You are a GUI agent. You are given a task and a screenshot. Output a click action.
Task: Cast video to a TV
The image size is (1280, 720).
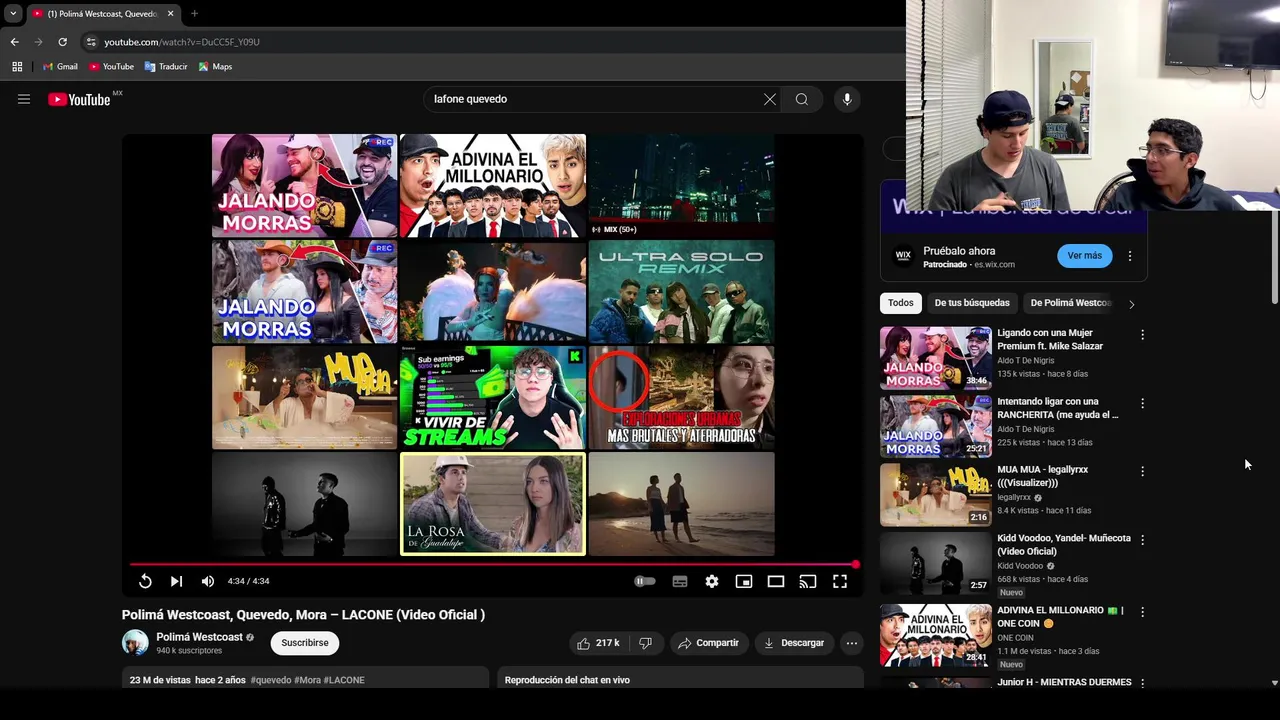click(x=808, y=581)
